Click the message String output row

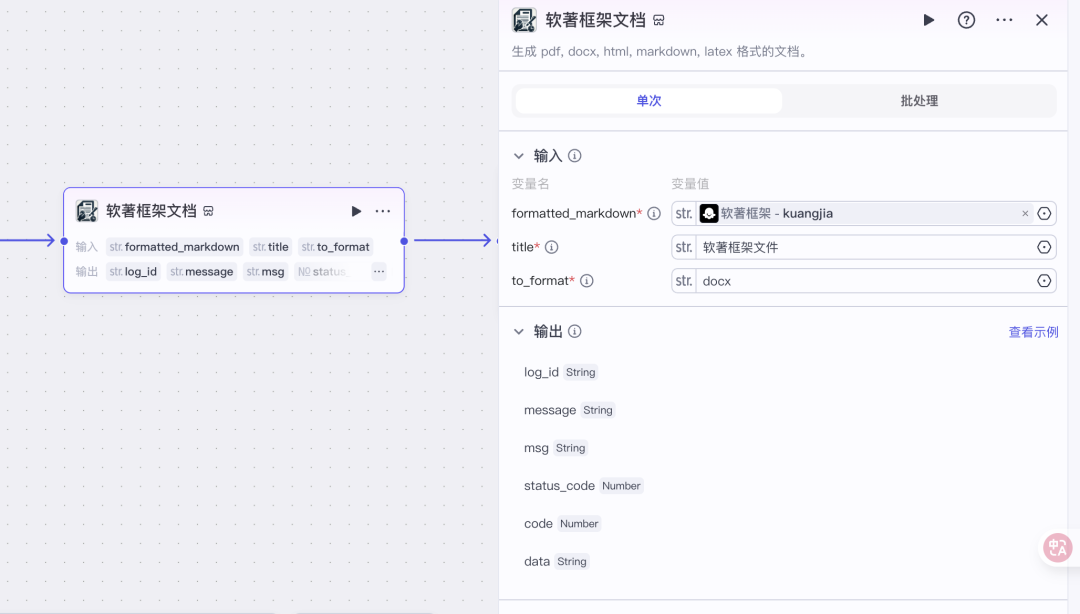569,410
